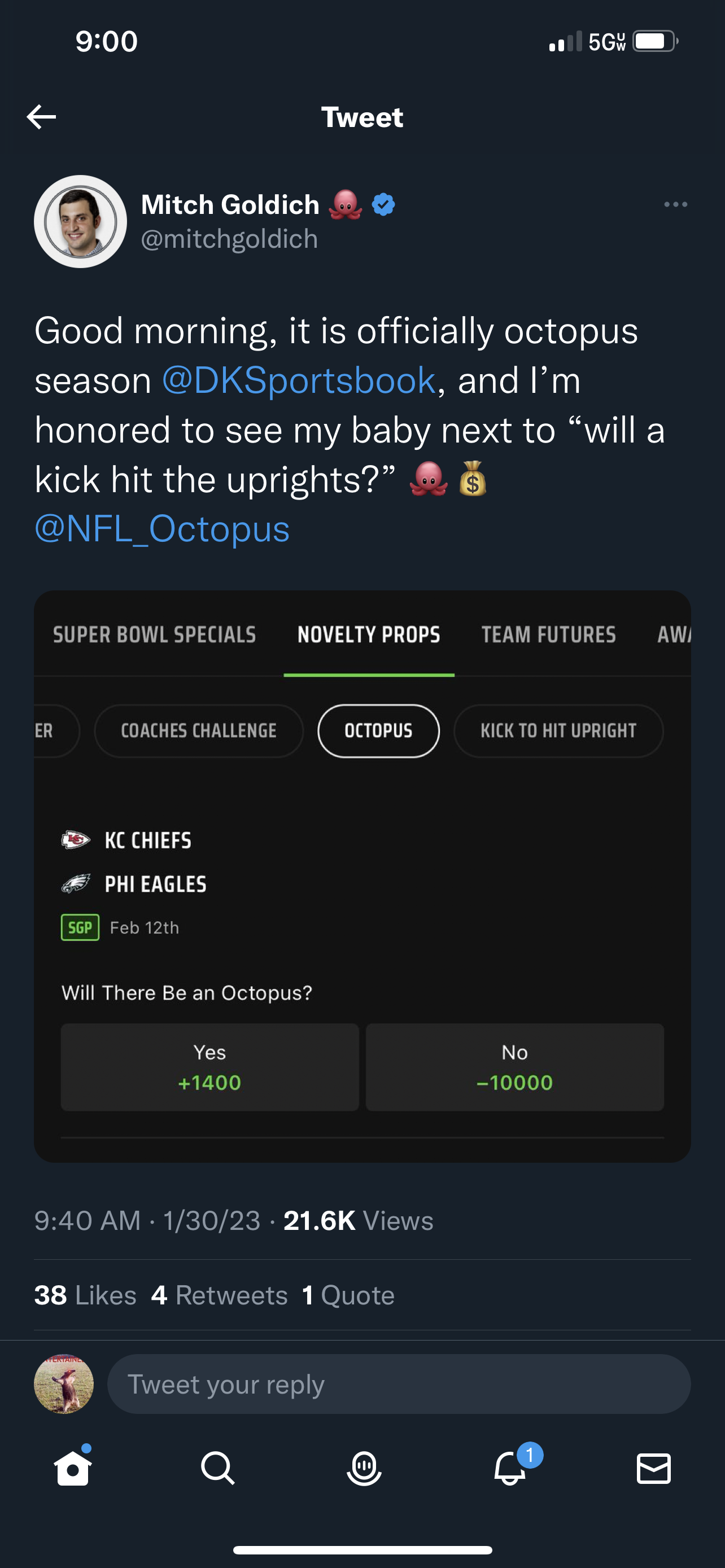Open the @DKSportsbook mention link
The image size is (725, 1568).
[299, 380]
